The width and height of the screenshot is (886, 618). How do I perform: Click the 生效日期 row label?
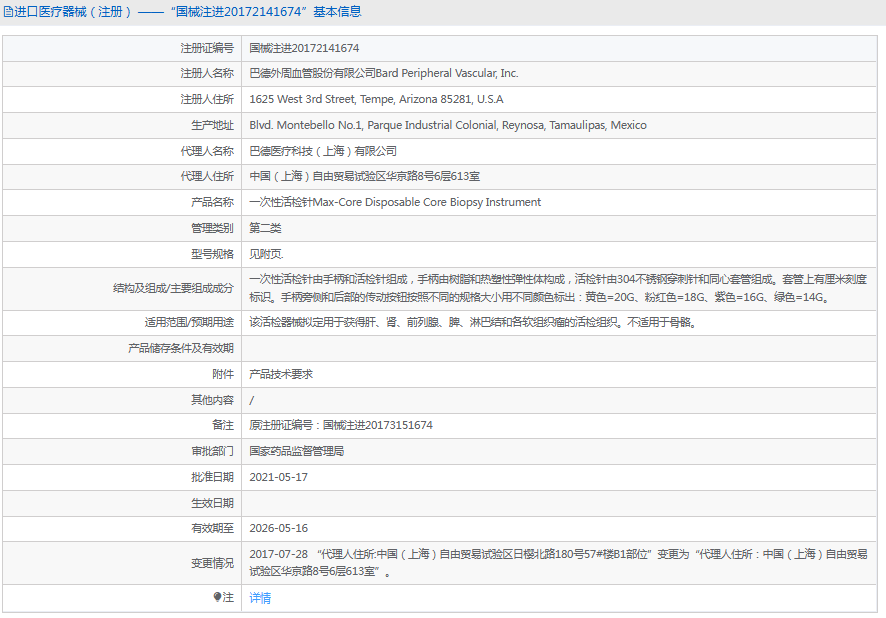(212, 503)
